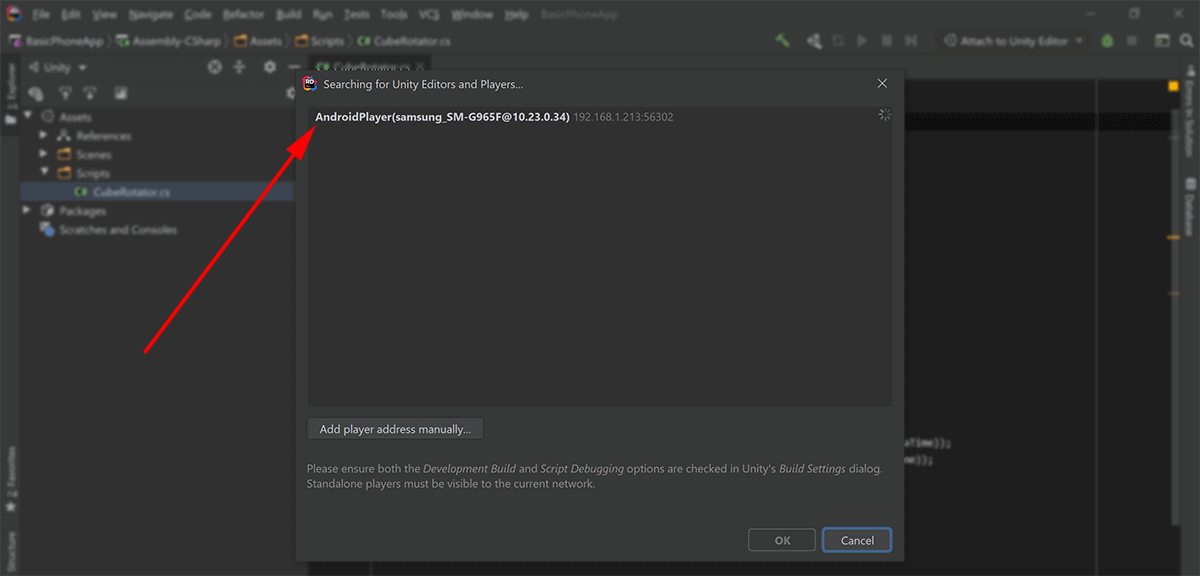
Task: Open the Window menu
Action: (x=472, y=15)
